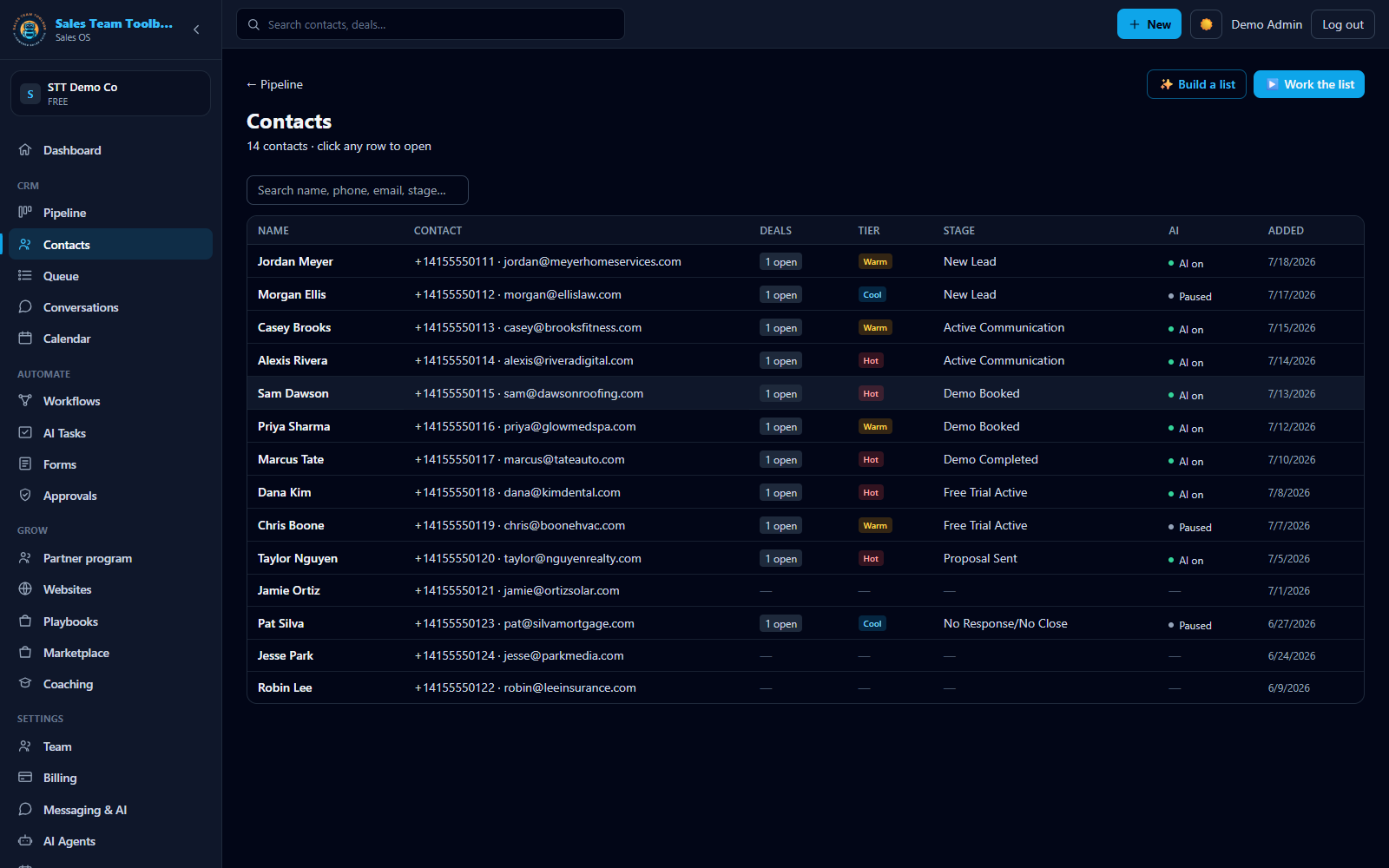Click the Demo Admin user name
1389x868 pixels.
[x=1266, y=24]
